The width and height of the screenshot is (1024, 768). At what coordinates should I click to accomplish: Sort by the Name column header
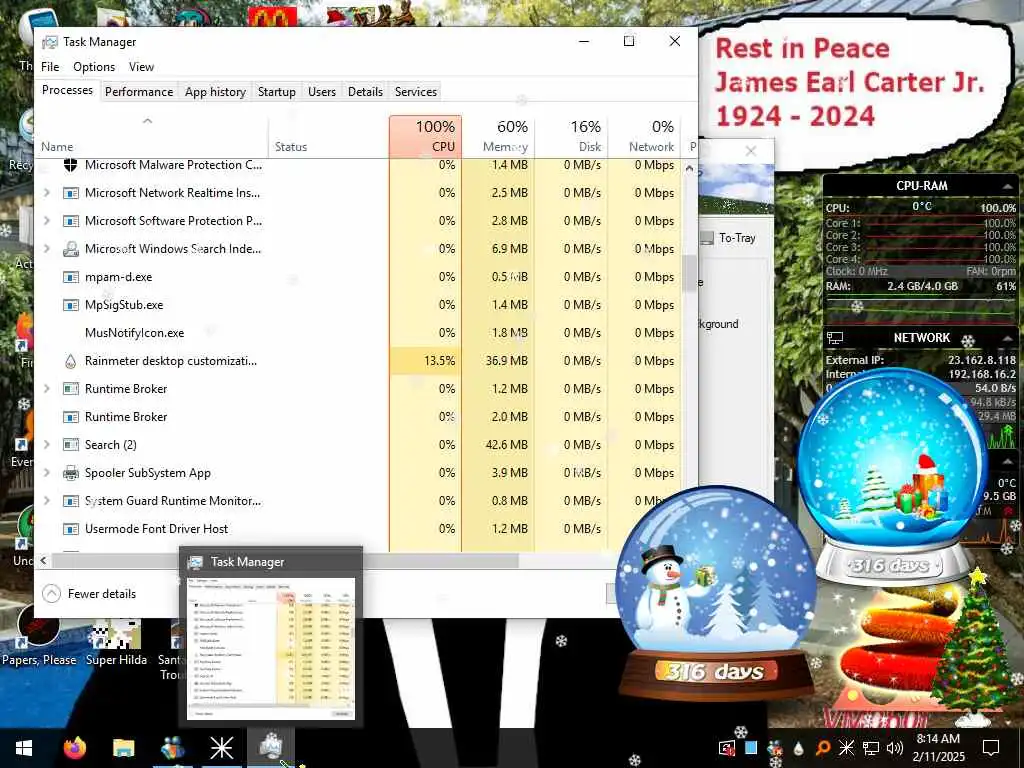tap(152, 136)
